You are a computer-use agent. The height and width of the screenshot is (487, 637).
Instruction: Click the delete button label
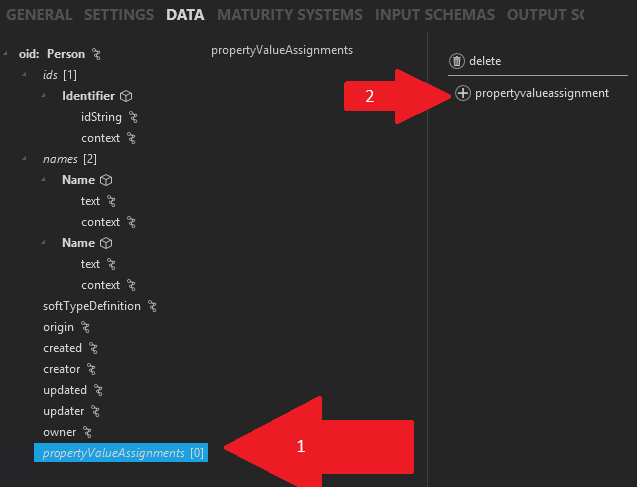click(485, 61)
